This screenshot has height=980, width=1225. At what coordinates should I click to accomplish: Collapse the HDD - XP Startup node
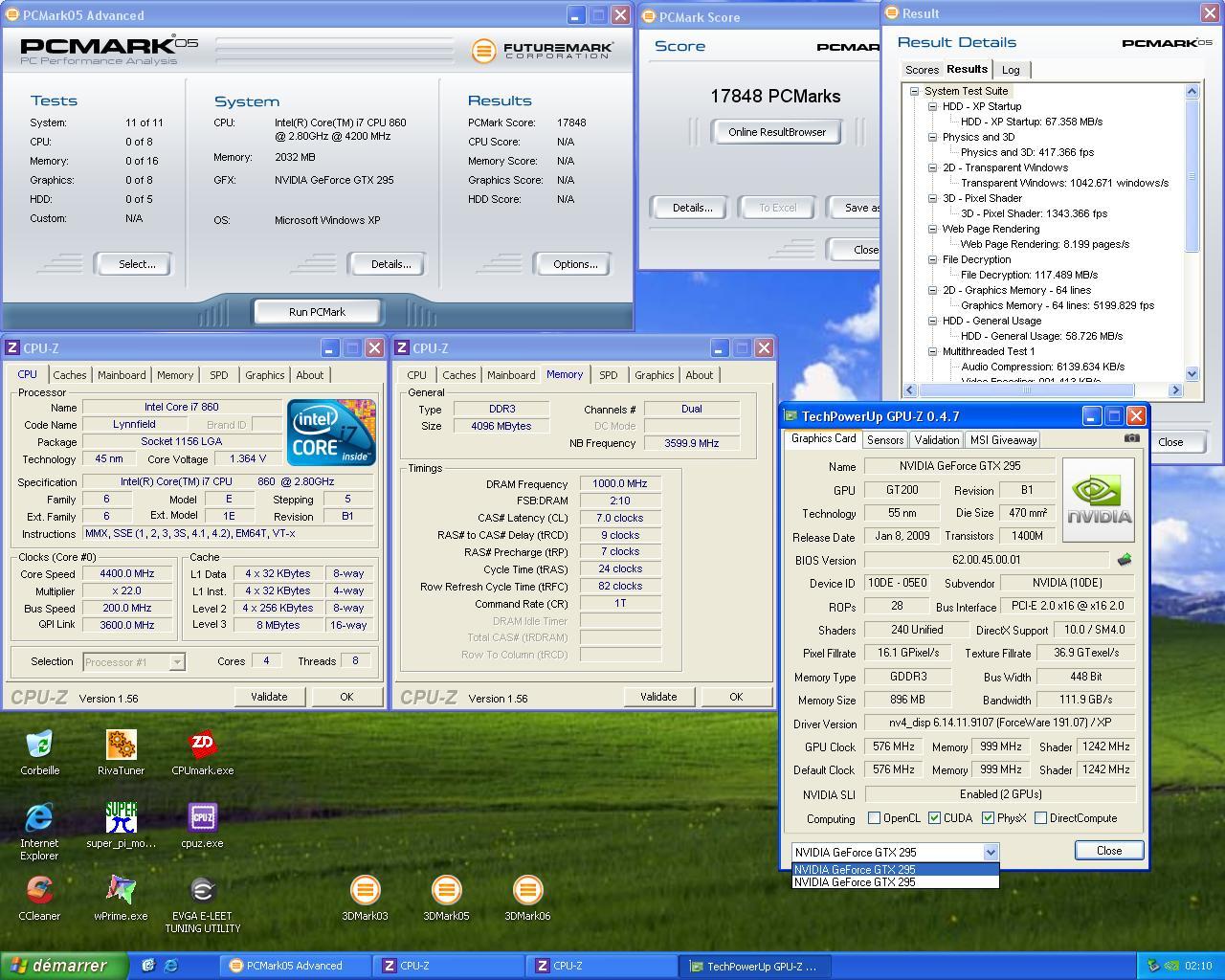tap(933, 106)
